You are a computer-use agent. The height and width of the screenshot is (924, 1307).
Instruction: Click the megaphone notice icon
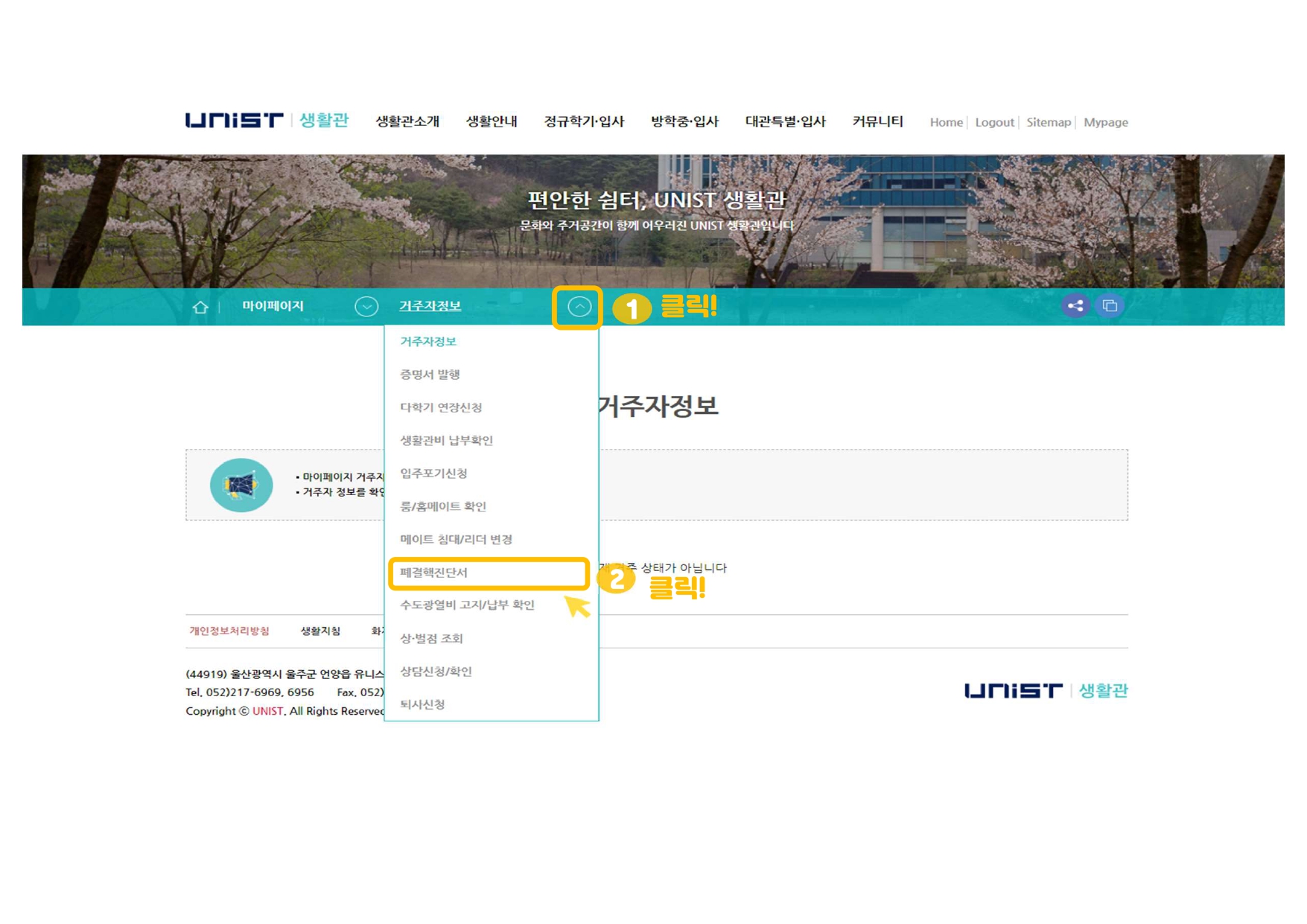(x=241, y=485)
